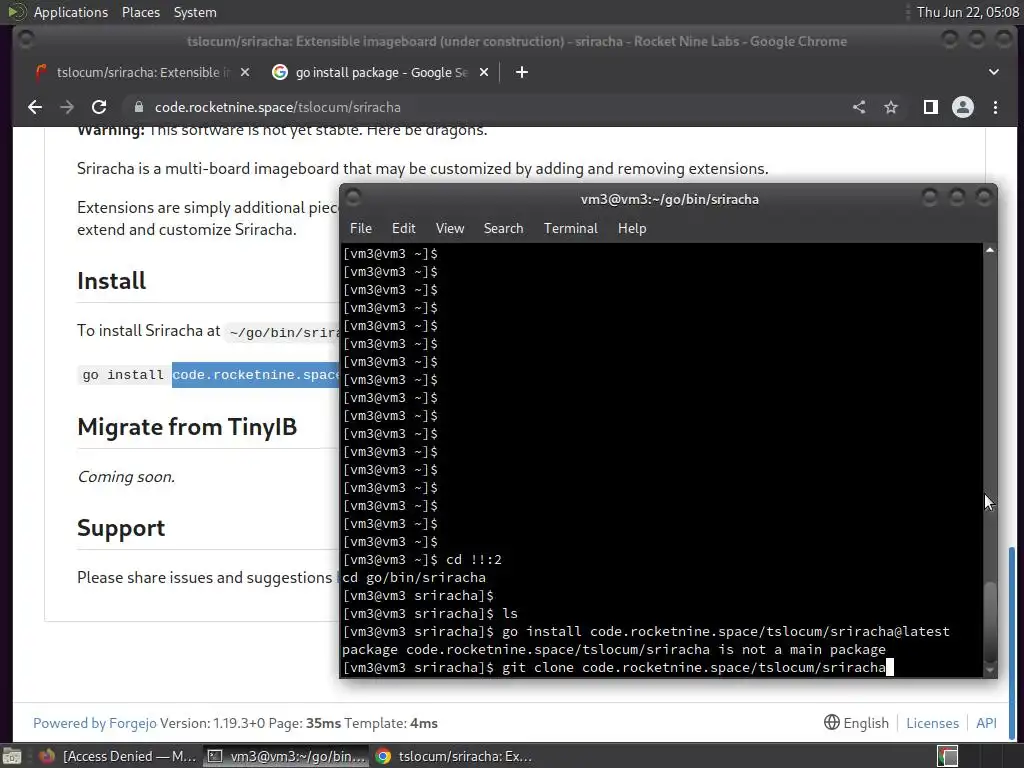1024x768 pixels.
Task: Click the terminal scrollbar thumb
Action: [x=990, y=620]
